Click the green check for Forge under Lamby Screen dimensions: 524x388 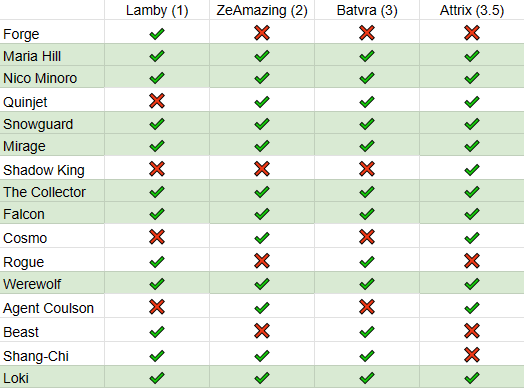tap(157, 34)
